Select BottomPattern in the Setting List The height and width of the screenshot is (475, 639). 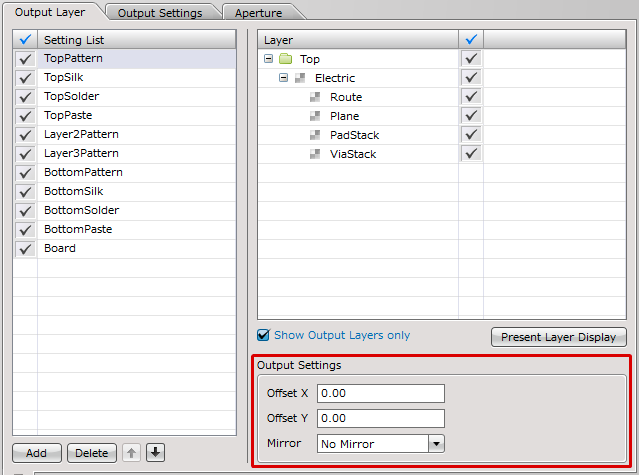click(x=83, y=172)
